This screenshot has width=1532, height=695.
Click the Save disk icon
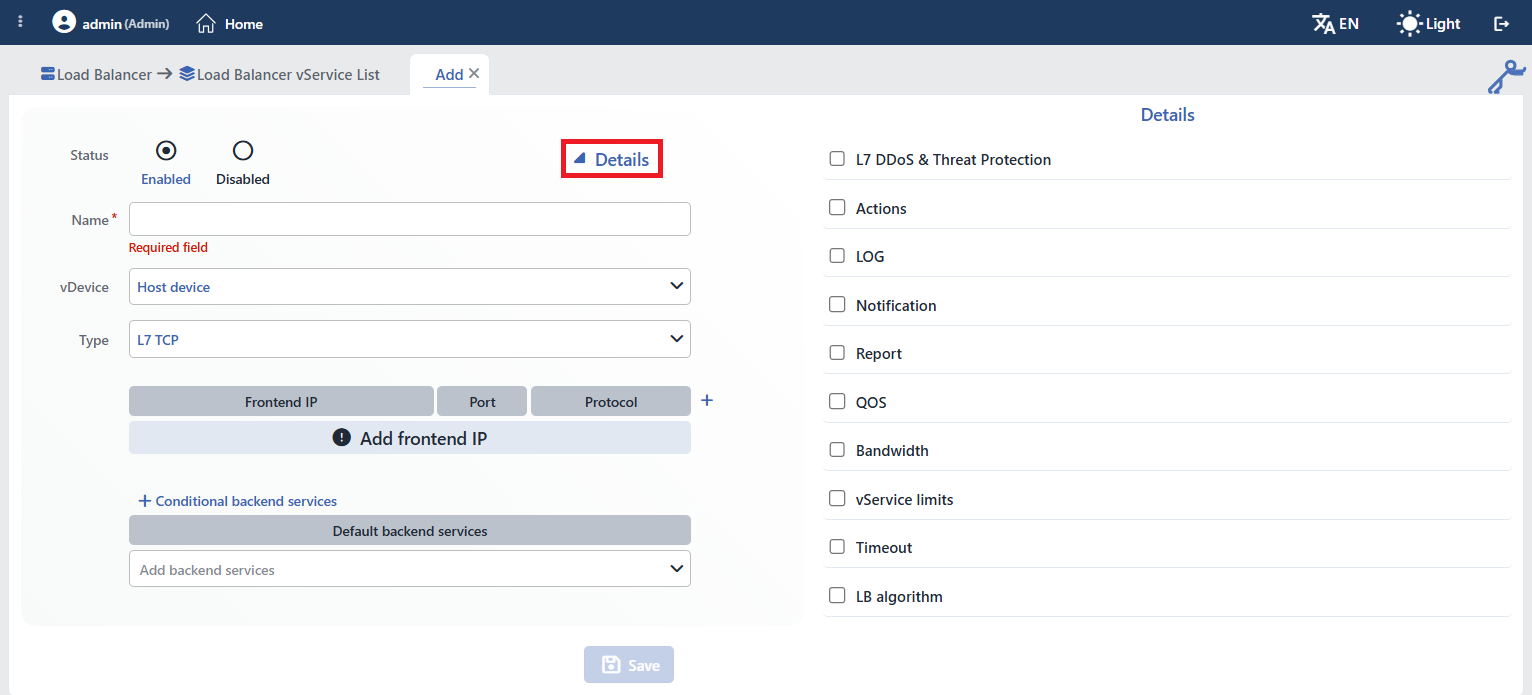point(611,665)
